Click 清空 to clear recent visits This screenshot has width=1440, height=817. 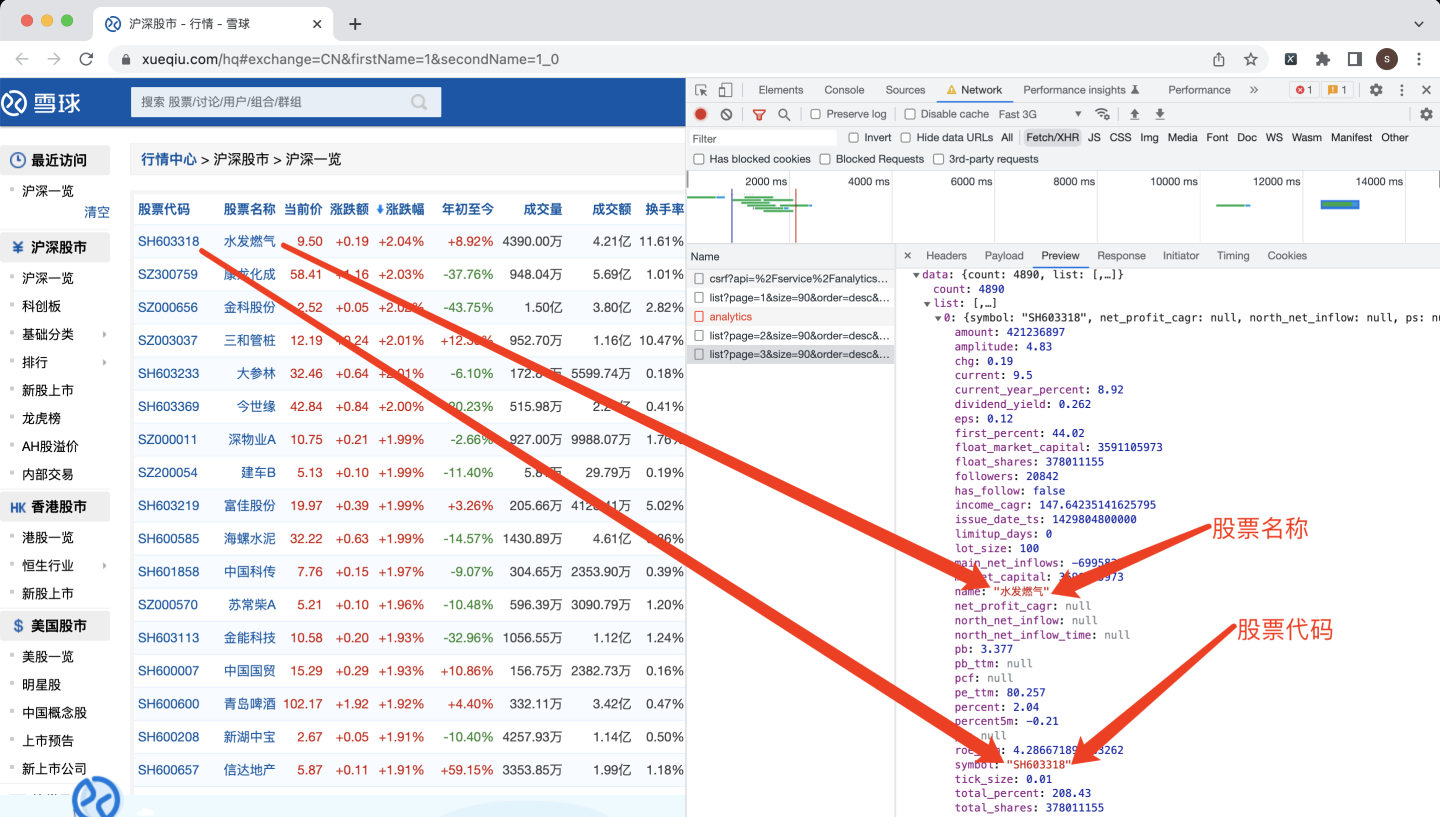tap(97, 212)
